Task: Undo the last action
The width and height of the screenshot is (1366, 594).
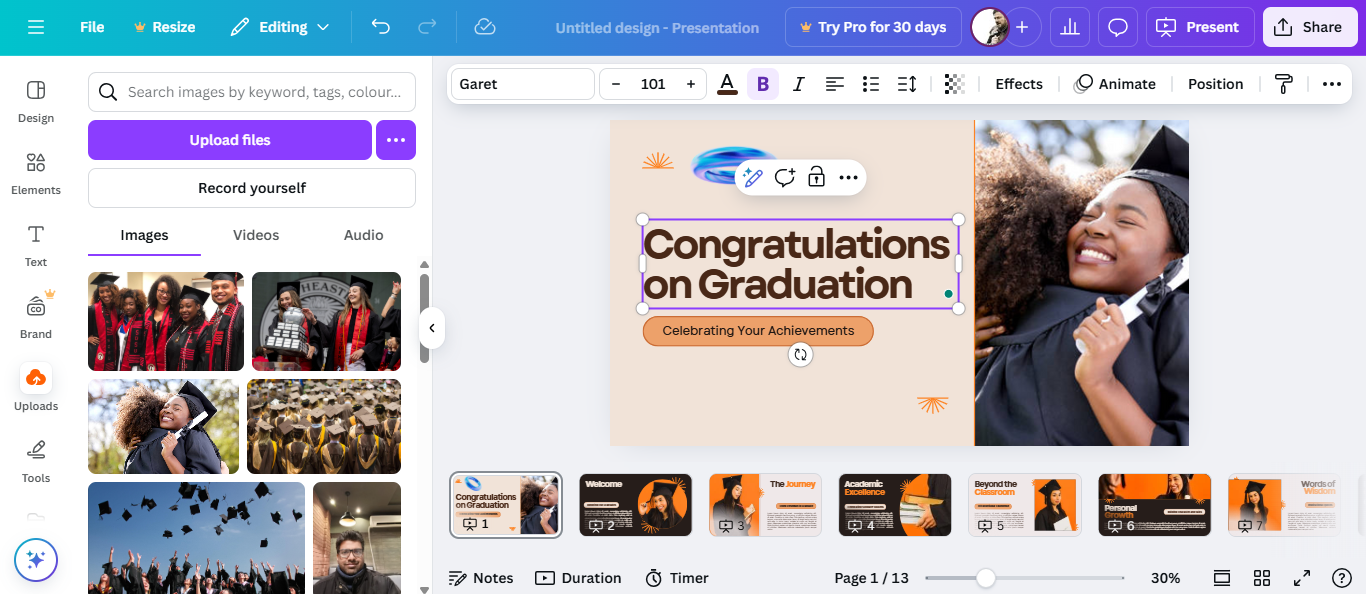Action: point(381,27)
